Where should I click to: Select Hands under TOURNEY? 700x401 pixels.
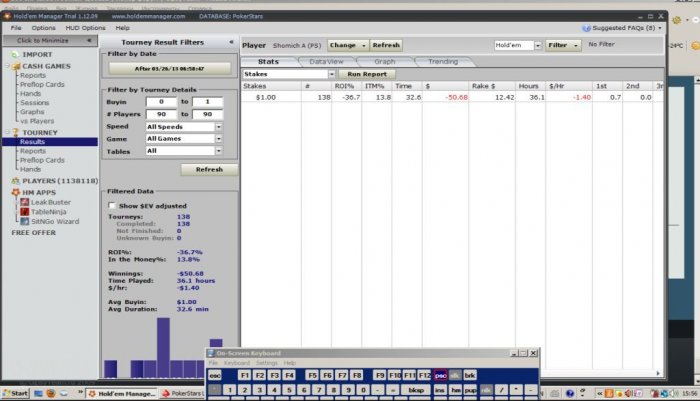30,169
